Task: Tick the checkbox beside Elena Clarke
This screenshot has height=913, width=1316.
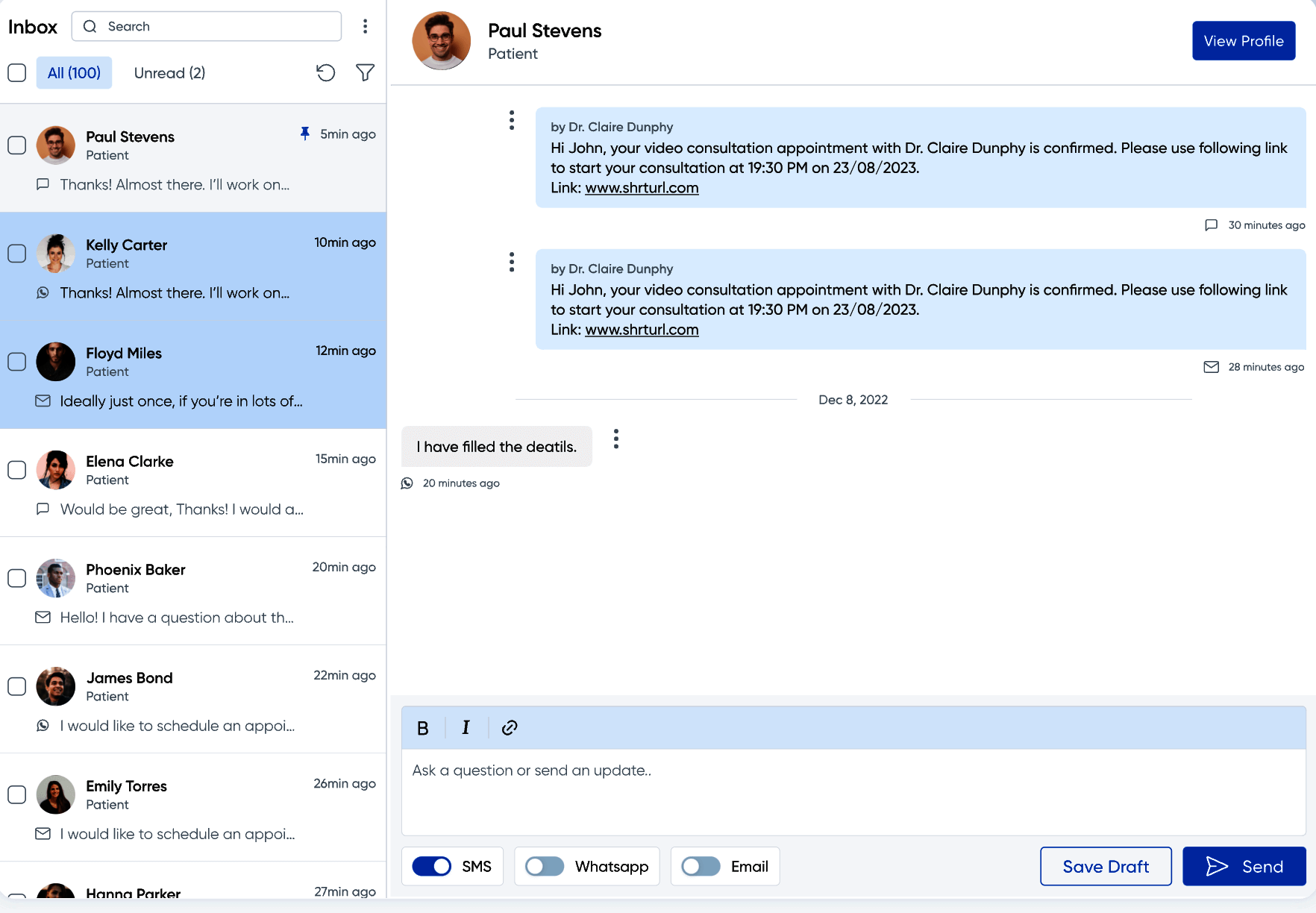Action: click(16, 470)
